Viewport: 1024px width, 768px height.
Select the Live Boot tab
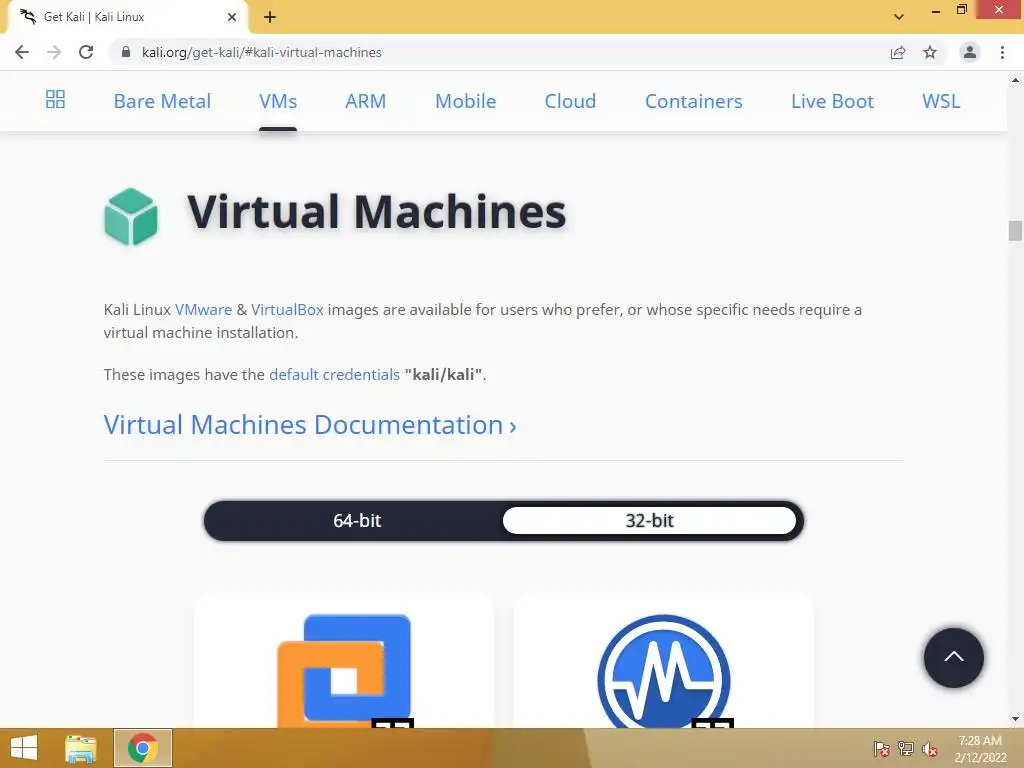[x=832, y=101]
